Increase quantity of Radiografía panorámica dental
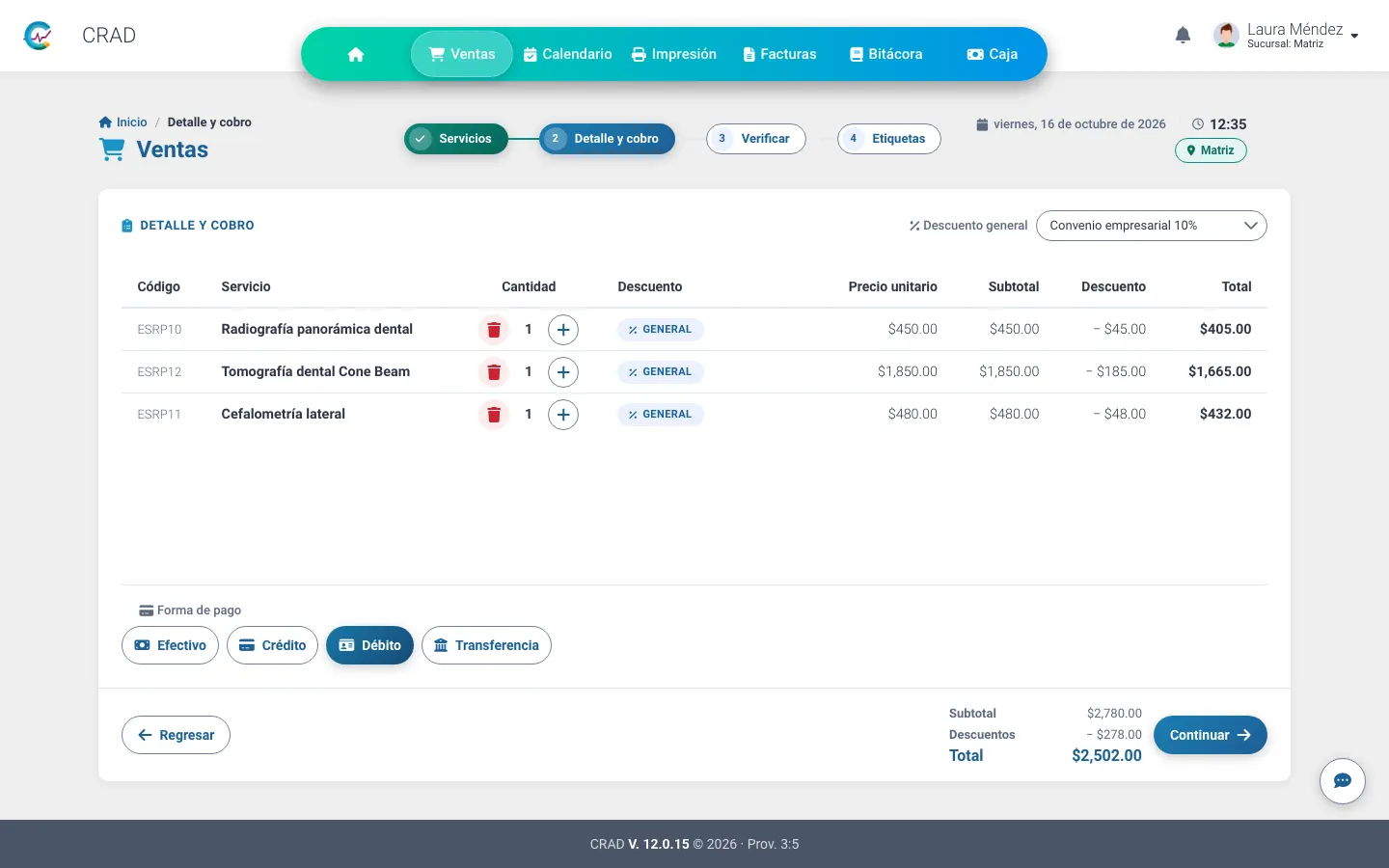Screen dimensions: 1389x868 pos(563,330)
